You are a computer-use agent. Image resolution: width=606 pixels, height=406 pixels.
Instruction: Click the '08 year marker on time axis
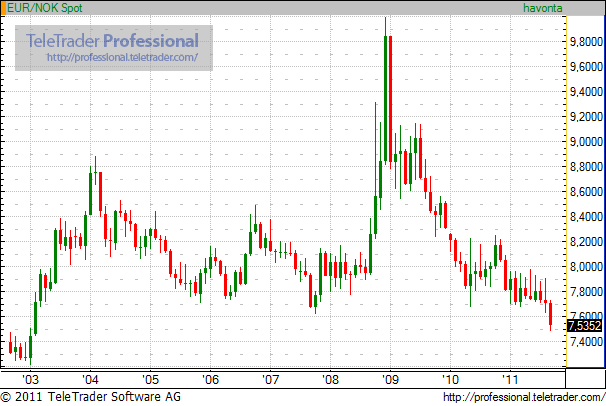330,380
